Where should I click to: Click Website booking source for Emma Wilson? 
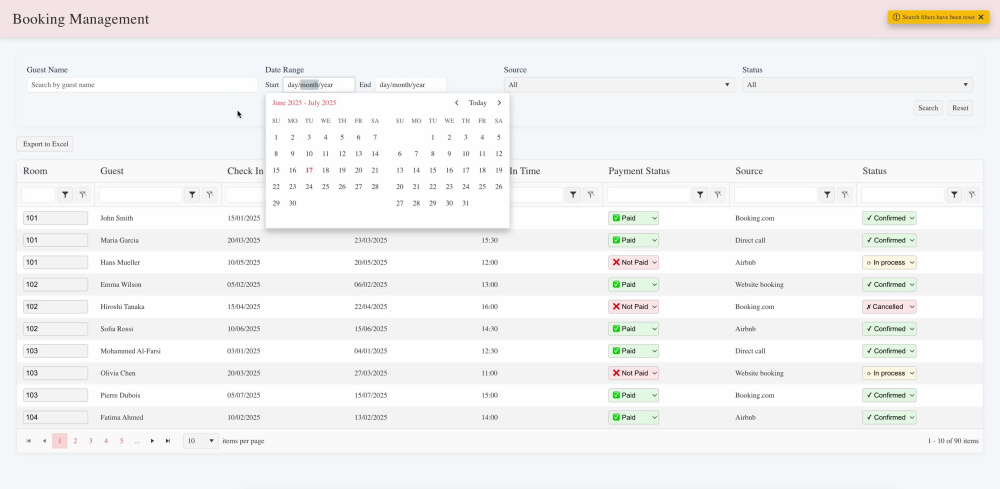point(760,284)
